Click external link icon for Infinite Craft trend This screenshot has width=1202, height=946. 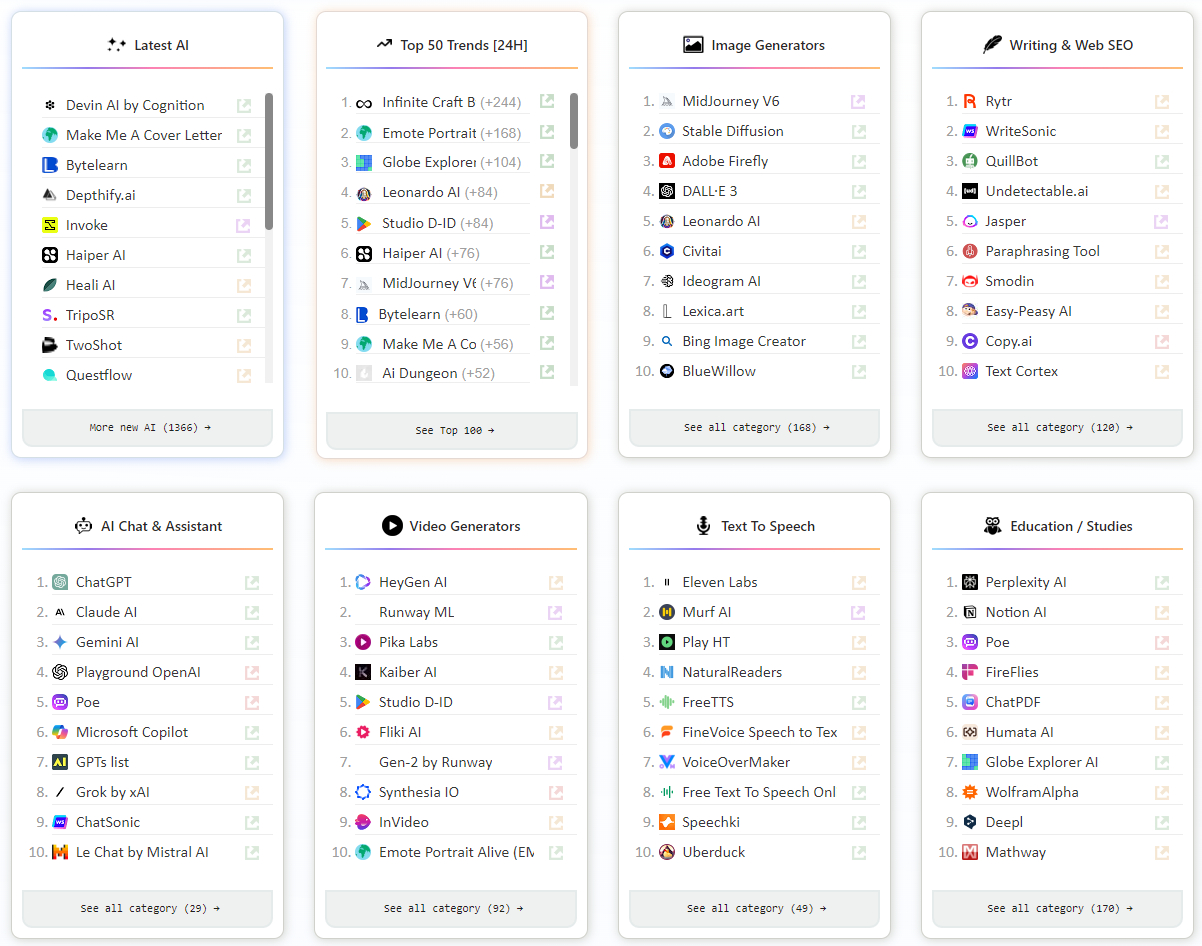[547, 101]
